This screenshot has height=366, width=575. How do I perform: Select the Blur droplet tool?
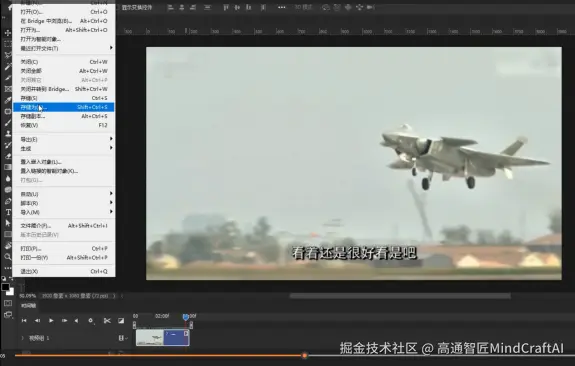[7, 178]
